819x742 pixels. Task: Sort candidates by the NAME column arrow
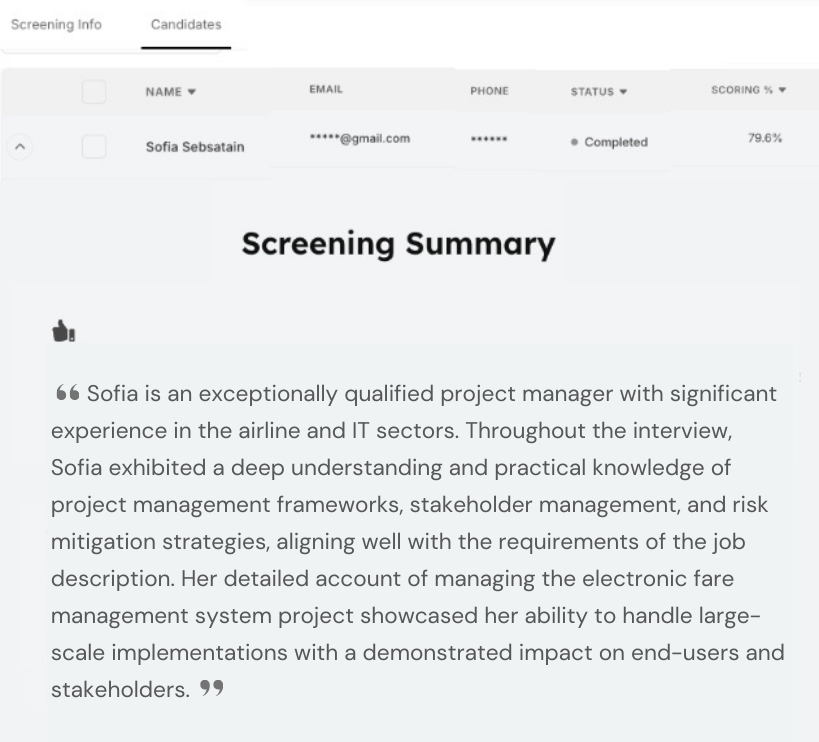(192, 92)
